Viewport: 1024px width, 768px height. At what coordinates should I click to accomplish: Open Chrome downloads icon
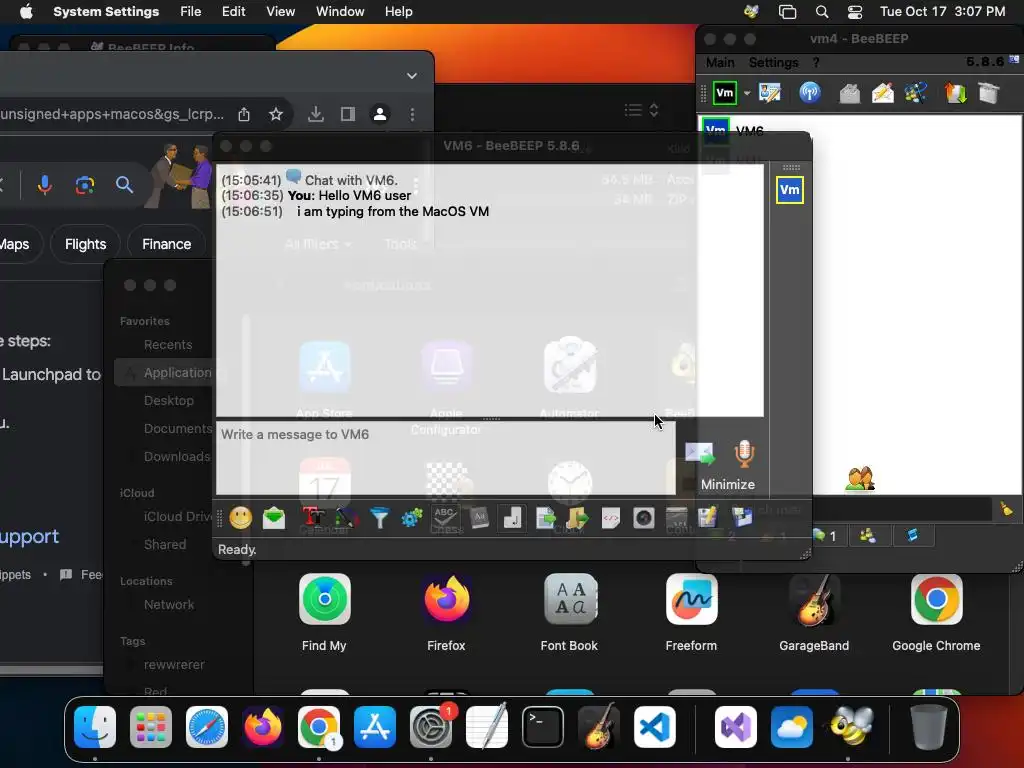tap(316, 114)
